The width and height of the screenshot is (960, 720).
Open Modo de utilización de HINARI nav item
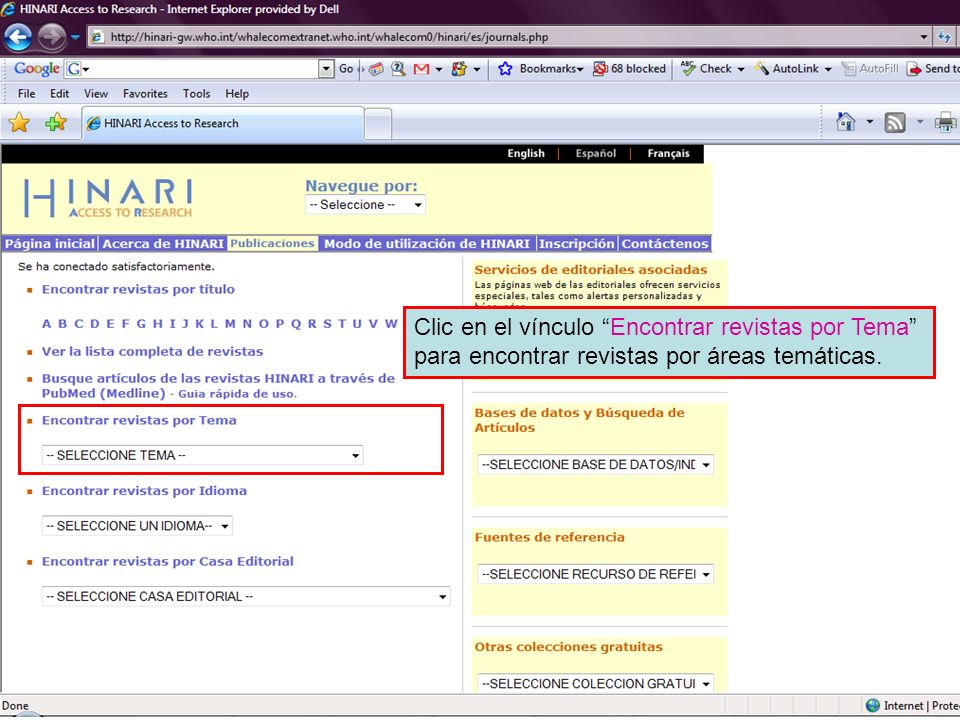click(427, 244)
